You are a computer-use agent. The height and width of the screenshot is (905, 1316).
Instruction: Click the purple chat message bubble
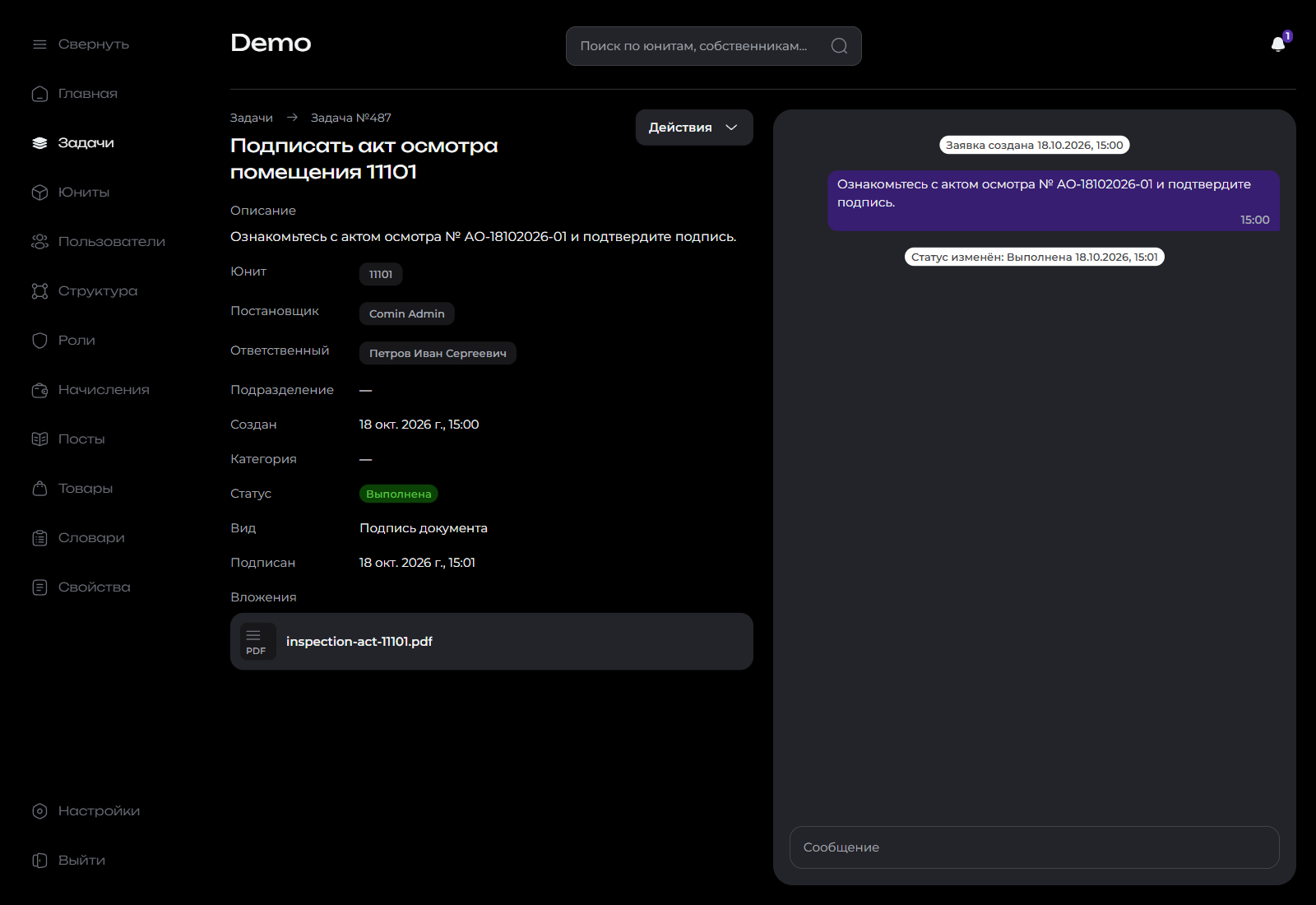click(x=1054, y=201)
